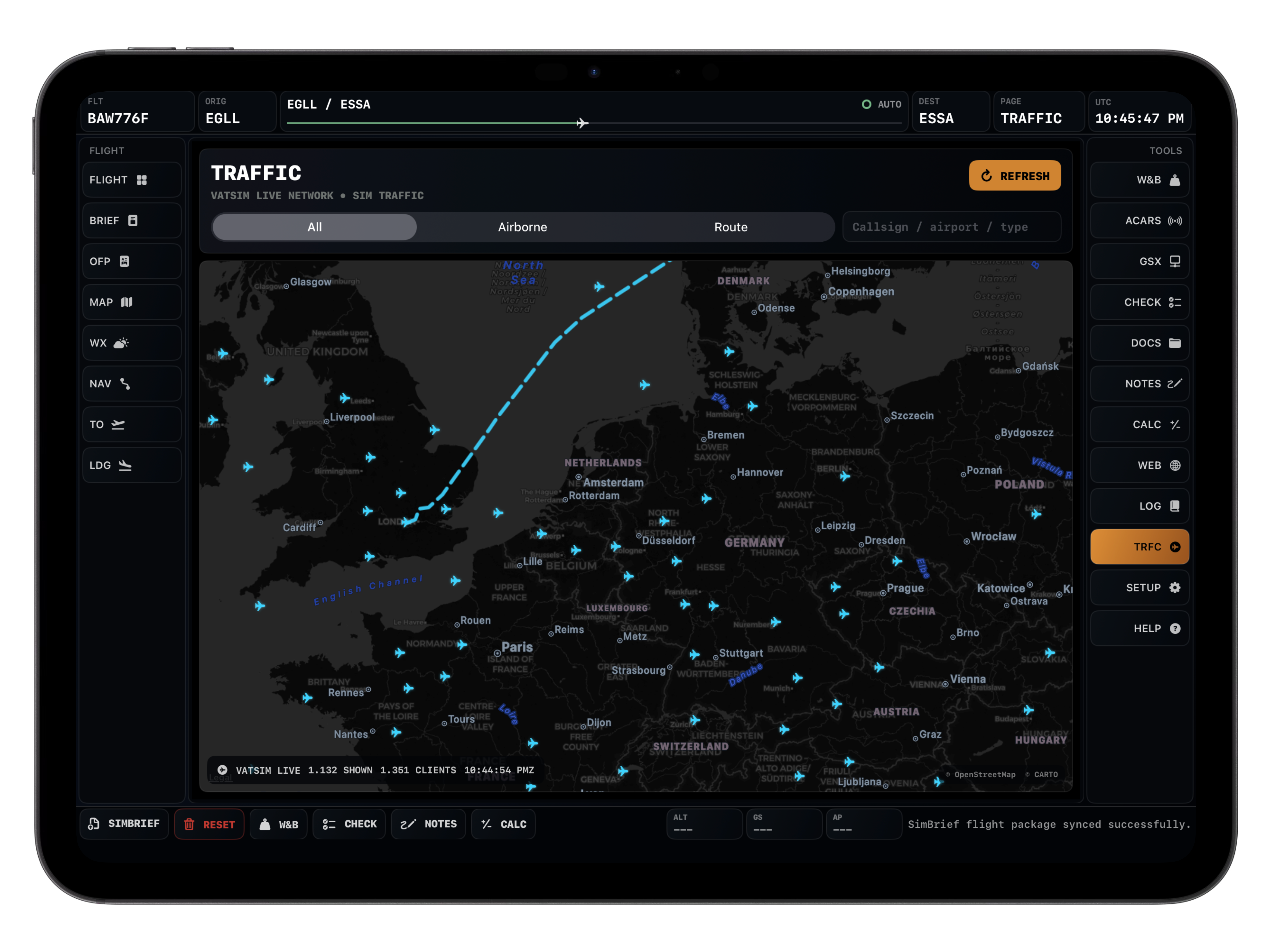Click the CALC icon in Tools panel

(x=1175, y=425)
